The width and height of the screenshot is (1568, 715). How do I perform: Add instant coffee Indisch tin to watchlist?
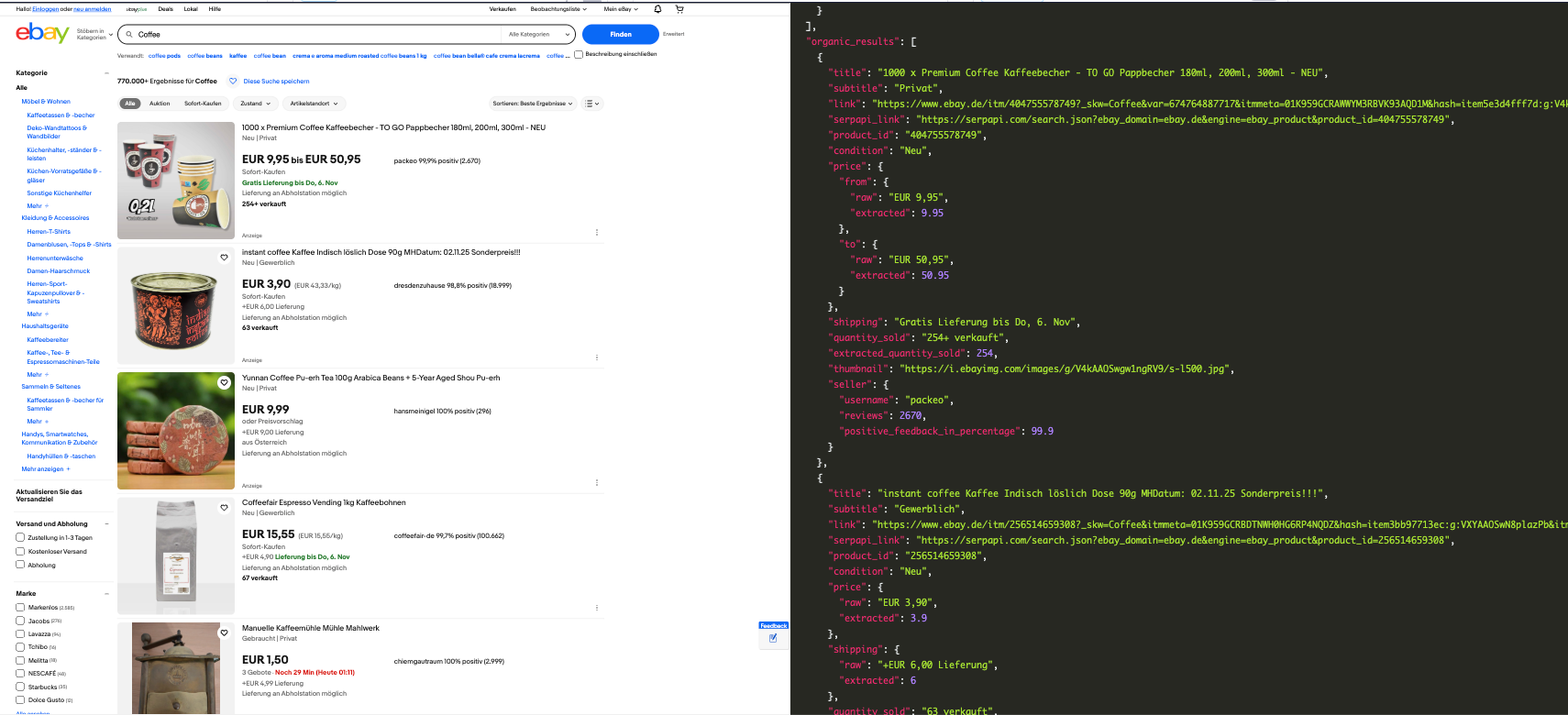tap(224, 258)
